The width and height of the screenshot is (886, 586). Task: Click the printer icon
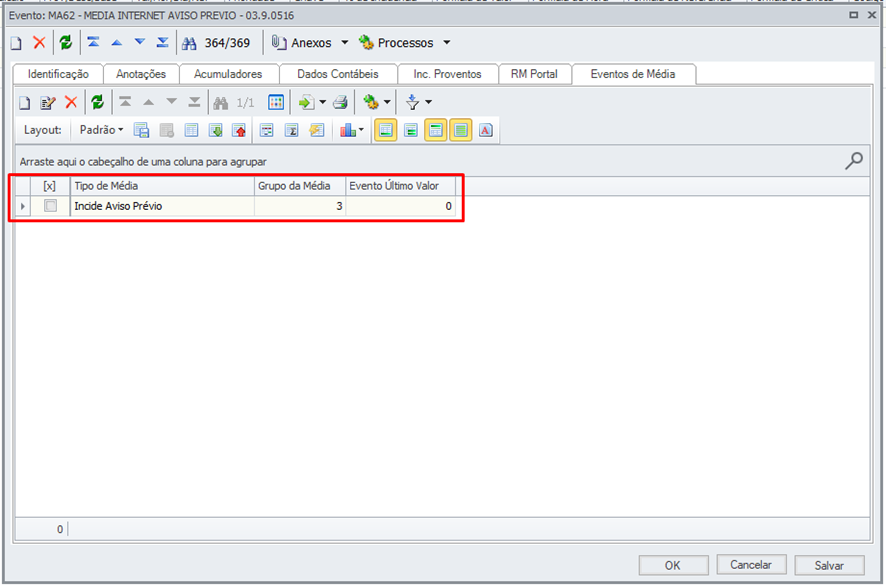[340, 102]
